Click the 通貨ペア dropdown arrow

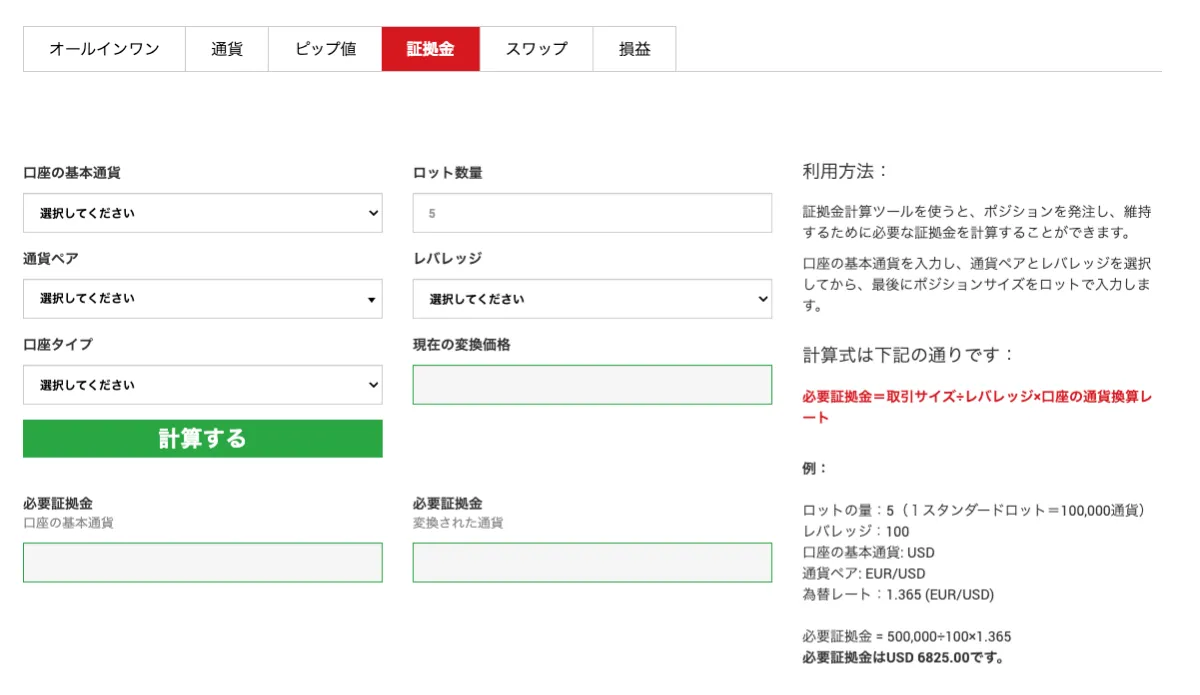pos(371,298)
